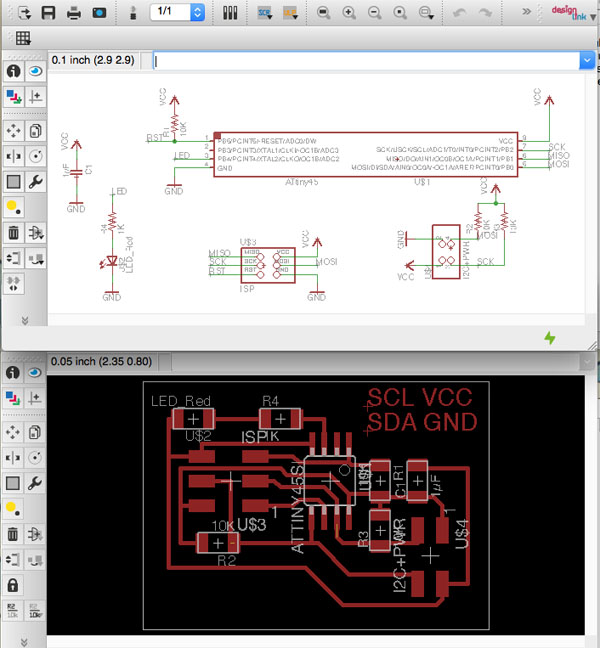Image resolution: width=600 pixels, height=648 pixels.
Task: Click the schematic command line input
Action: coord(367,61)
